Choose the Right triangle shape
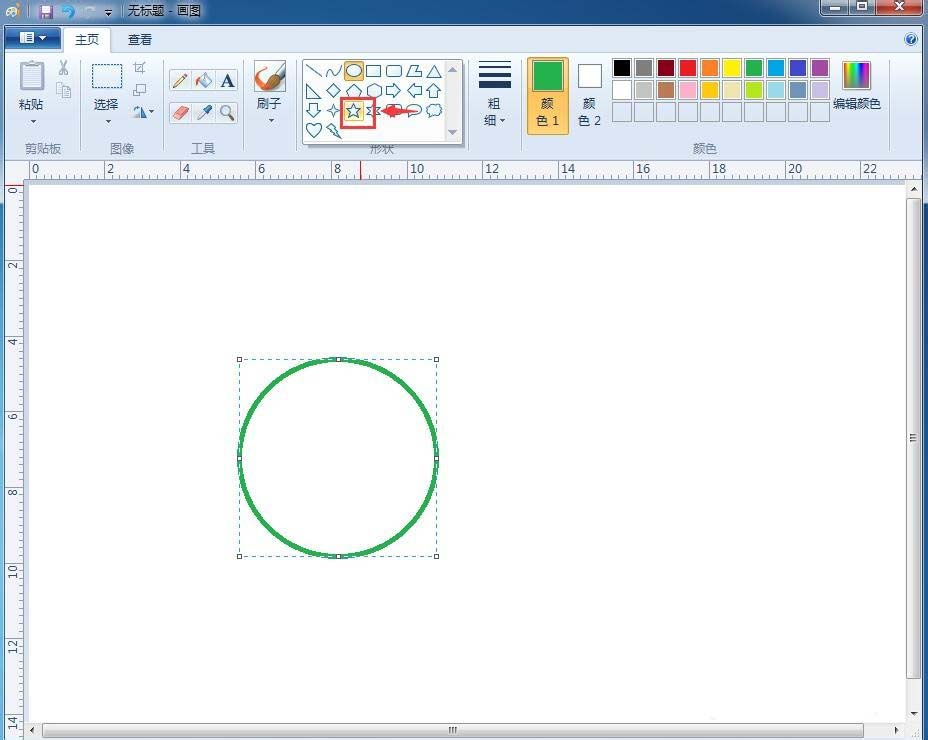The image size is (928, 740). [x=314, y=91]
